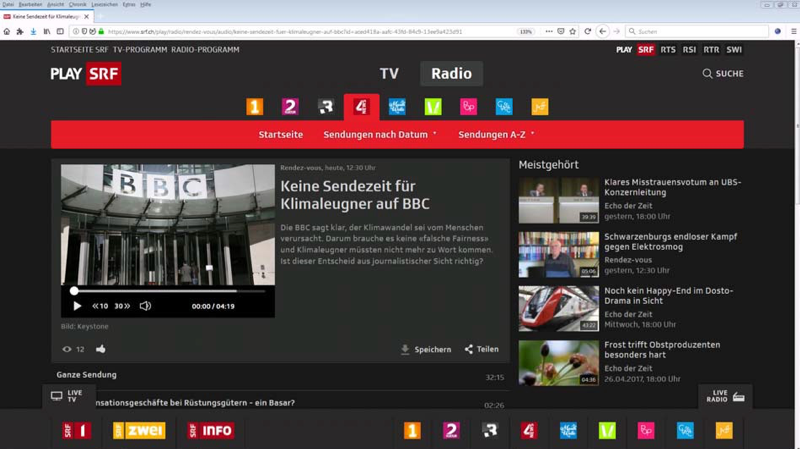Screen dimensions: 800x449
Task: Rewind audio by 10 seconds
Action: point(100,306)
